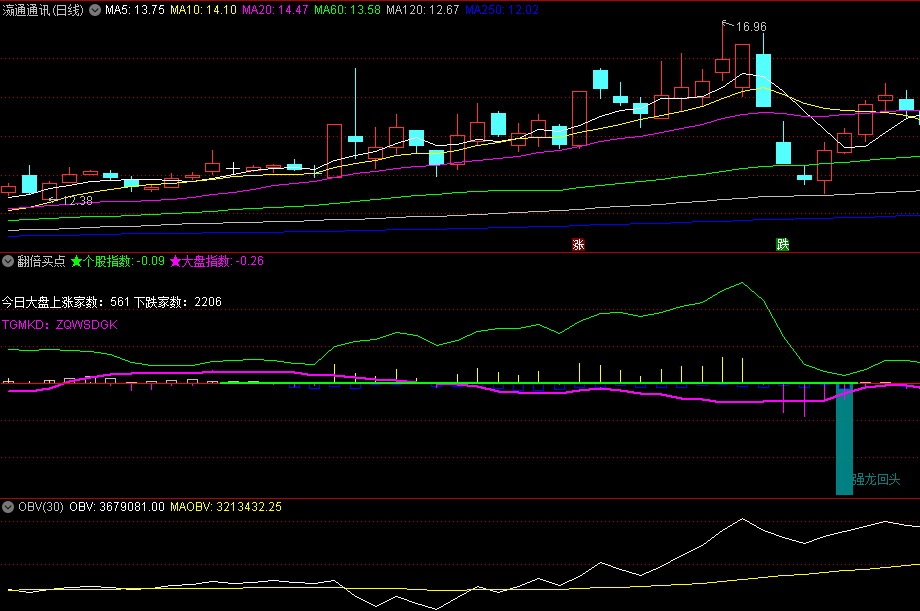Click the tall teal signal bar

tap(844, 439)
